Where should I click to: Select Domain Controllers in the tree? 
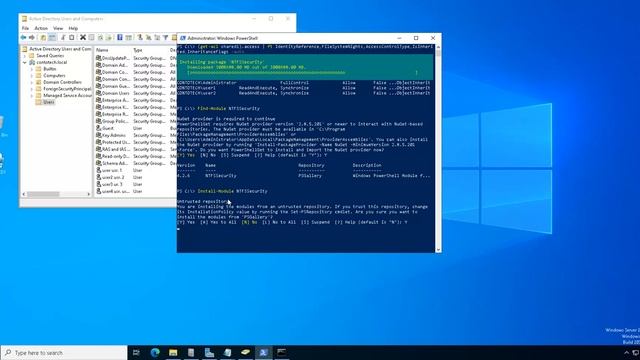[x=62, y=82]
